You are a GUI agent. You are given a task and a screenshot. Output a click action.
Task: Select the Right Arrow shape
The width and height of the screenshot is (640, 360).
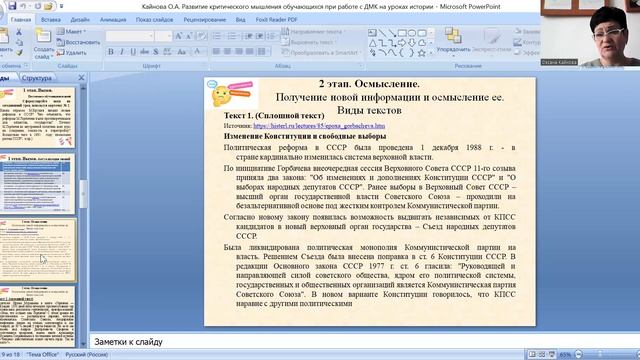pyautogui.click(x=402, y=43)
